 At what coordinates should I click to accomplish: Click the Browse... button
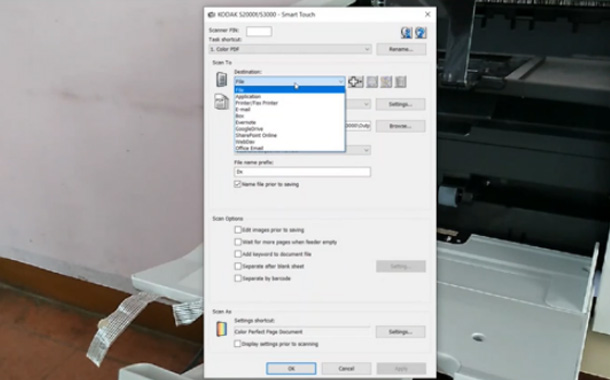[400, 126]
